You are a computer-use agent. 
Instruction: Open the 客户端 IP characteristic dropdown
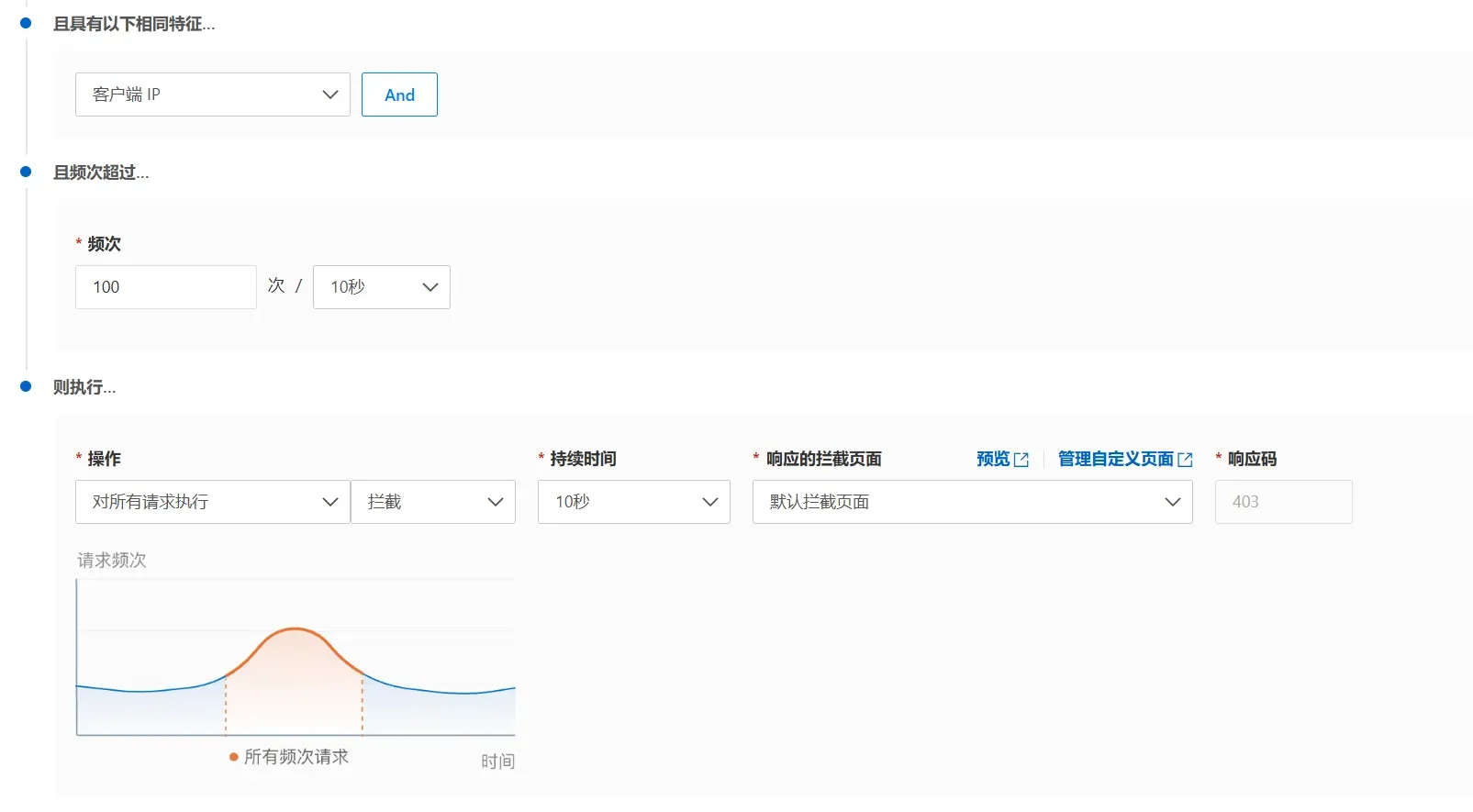(212, 95)
